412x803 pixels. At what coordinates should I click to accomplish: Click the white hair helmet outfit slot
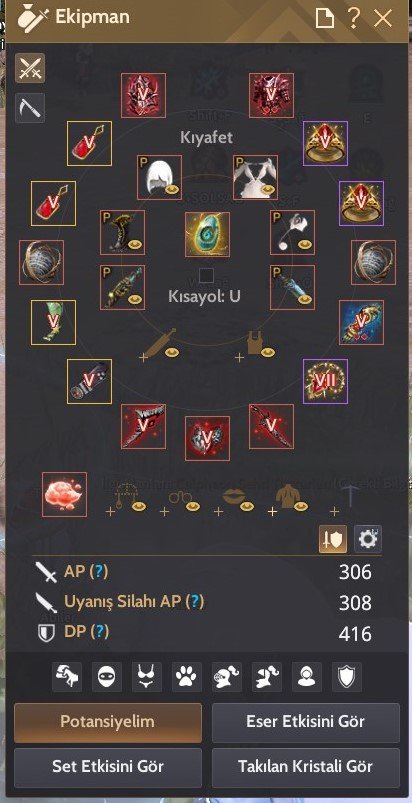[159, 177]
